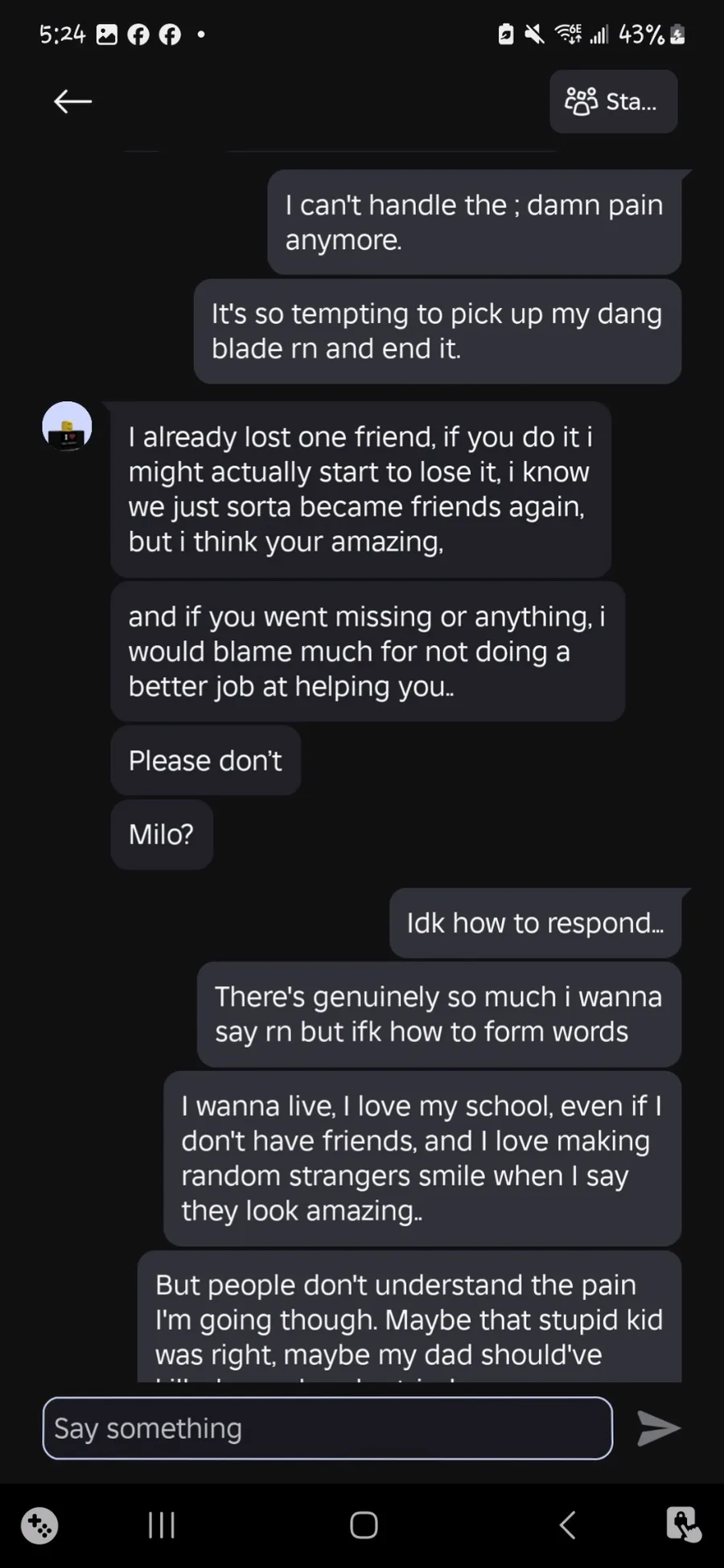The height and width of the screenshot is (1568, 724).
Task: Tap the back arrow at top left
Action: (72, 101)
